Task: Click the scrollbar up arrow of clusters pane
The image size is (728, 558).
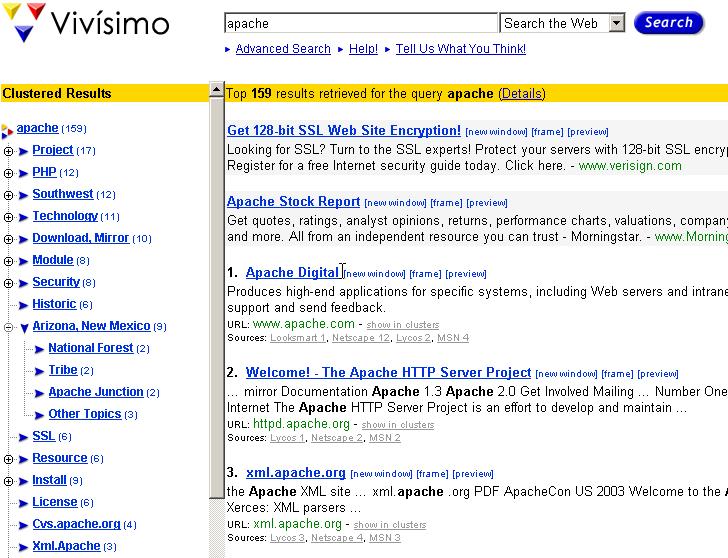Action: click(217, 89)
